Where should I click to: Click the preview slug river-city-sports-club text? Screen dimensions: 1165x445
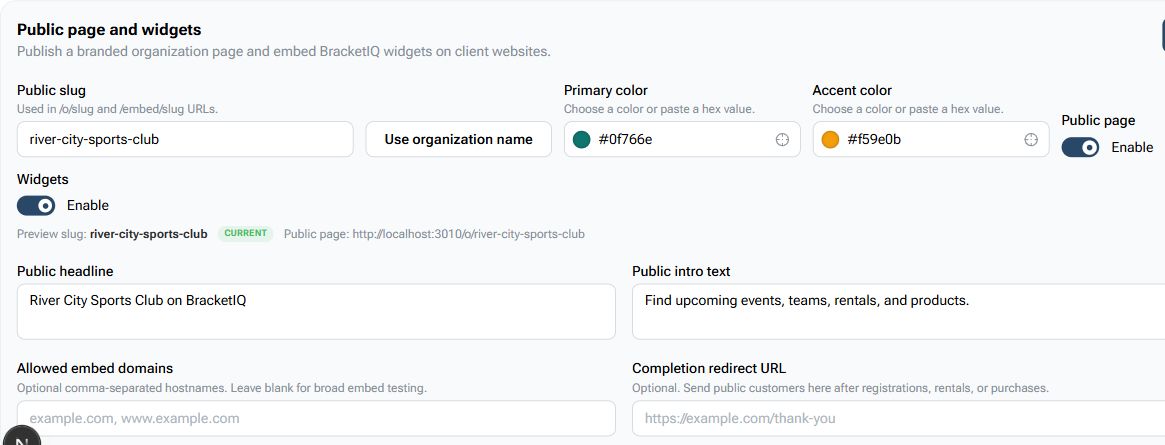[149, 234]
